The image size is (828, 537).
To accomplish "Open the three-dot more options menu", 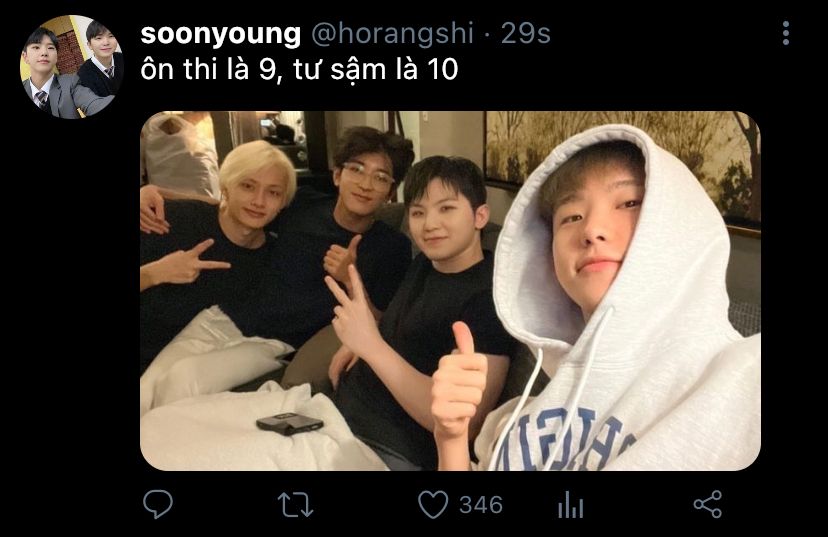I will [786, 33].
